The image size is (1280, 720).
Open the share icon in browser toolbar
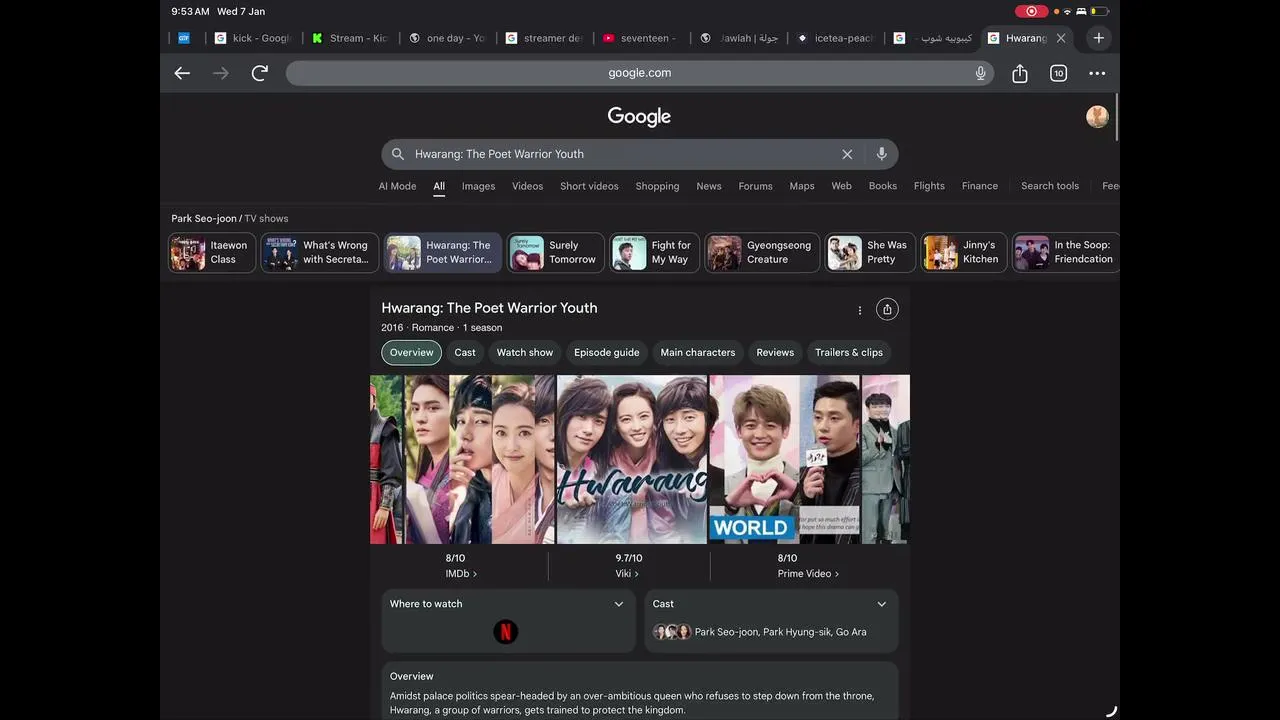click(1020, 73)
